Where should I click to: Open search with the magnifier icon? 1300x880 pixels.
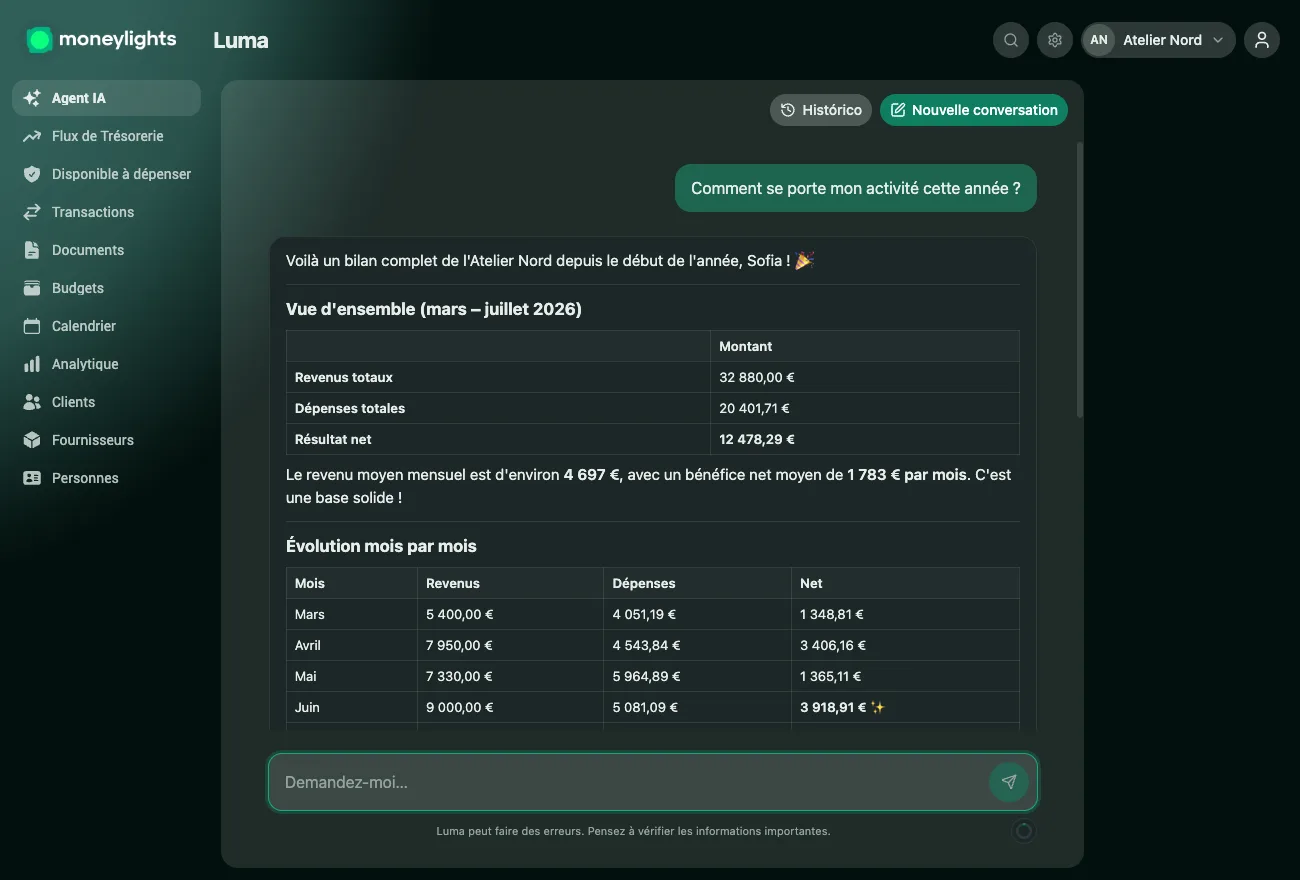(1011, 40)
